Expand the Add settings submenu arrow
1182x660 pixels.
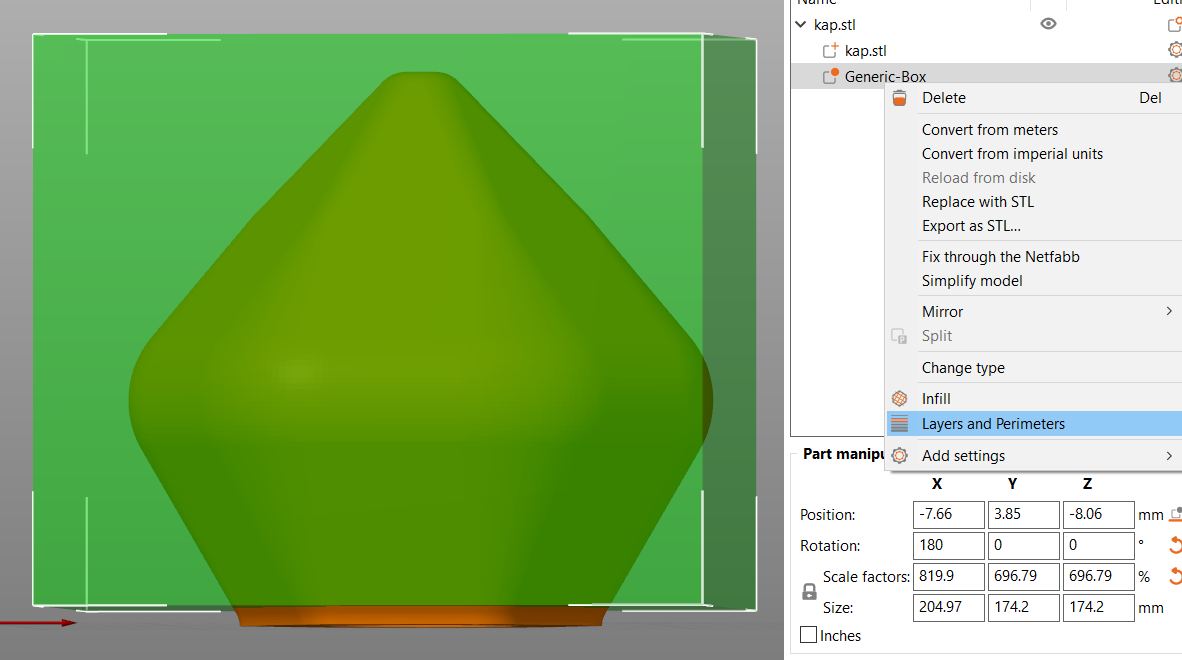tap(1168, 455)
